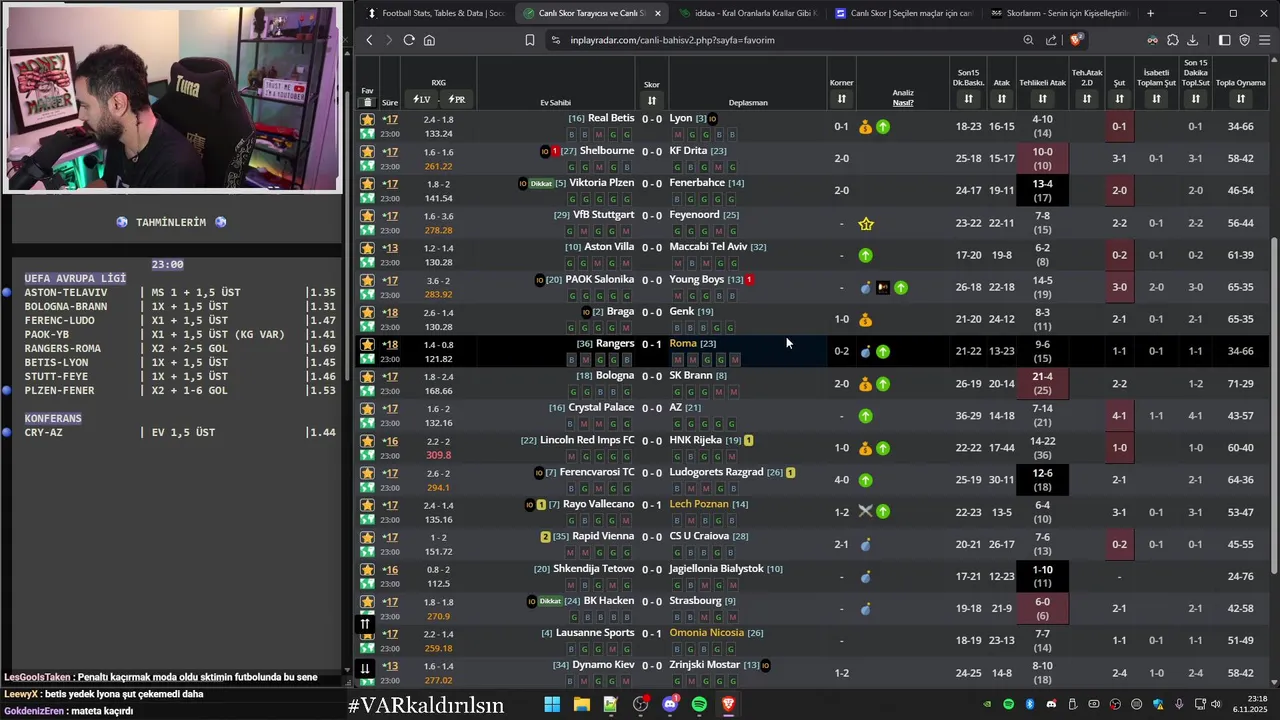Open a new browser tab
The image size is (1280, 720).
pyautogui.click(x=1150, y=13)
